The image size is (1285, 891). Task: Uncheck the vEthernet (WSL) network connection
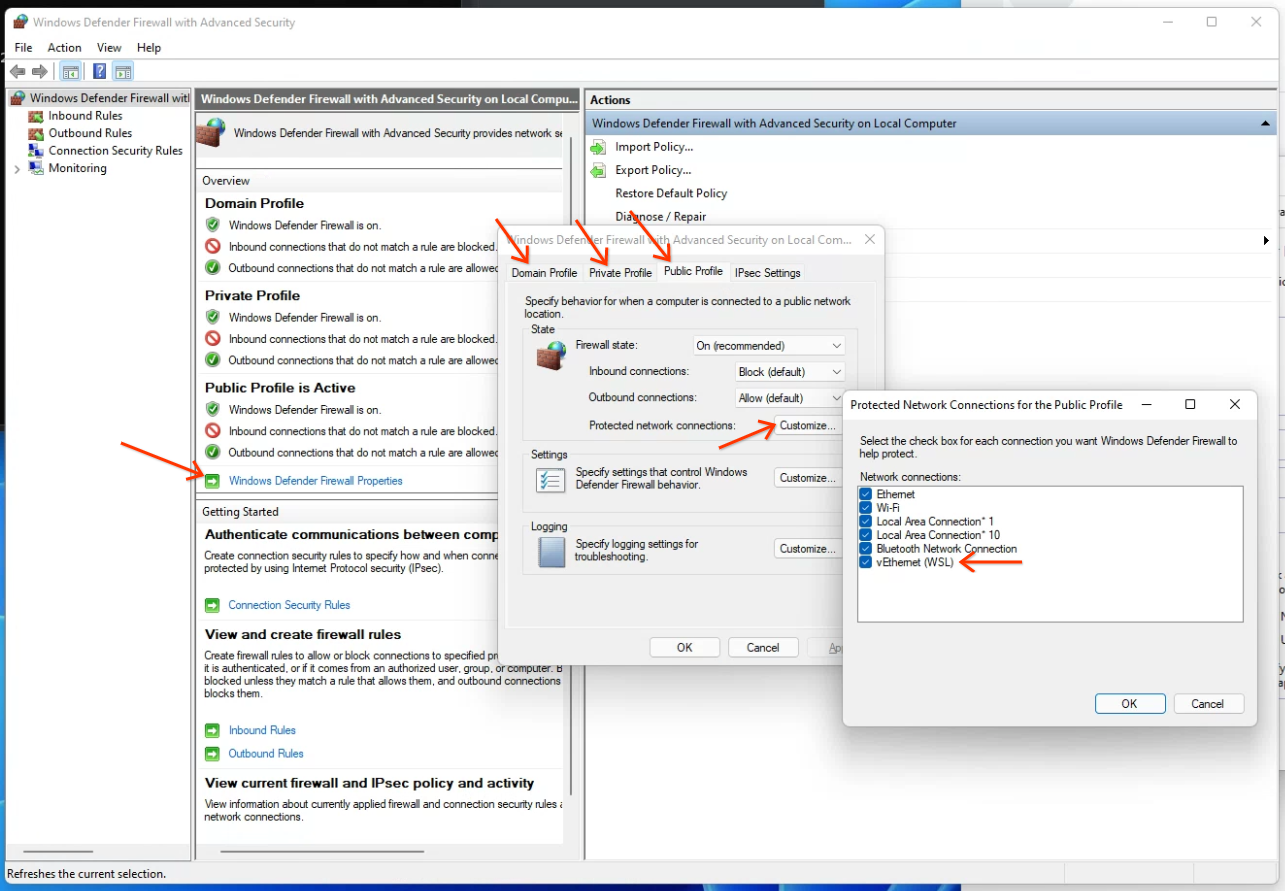click(864, 562)
